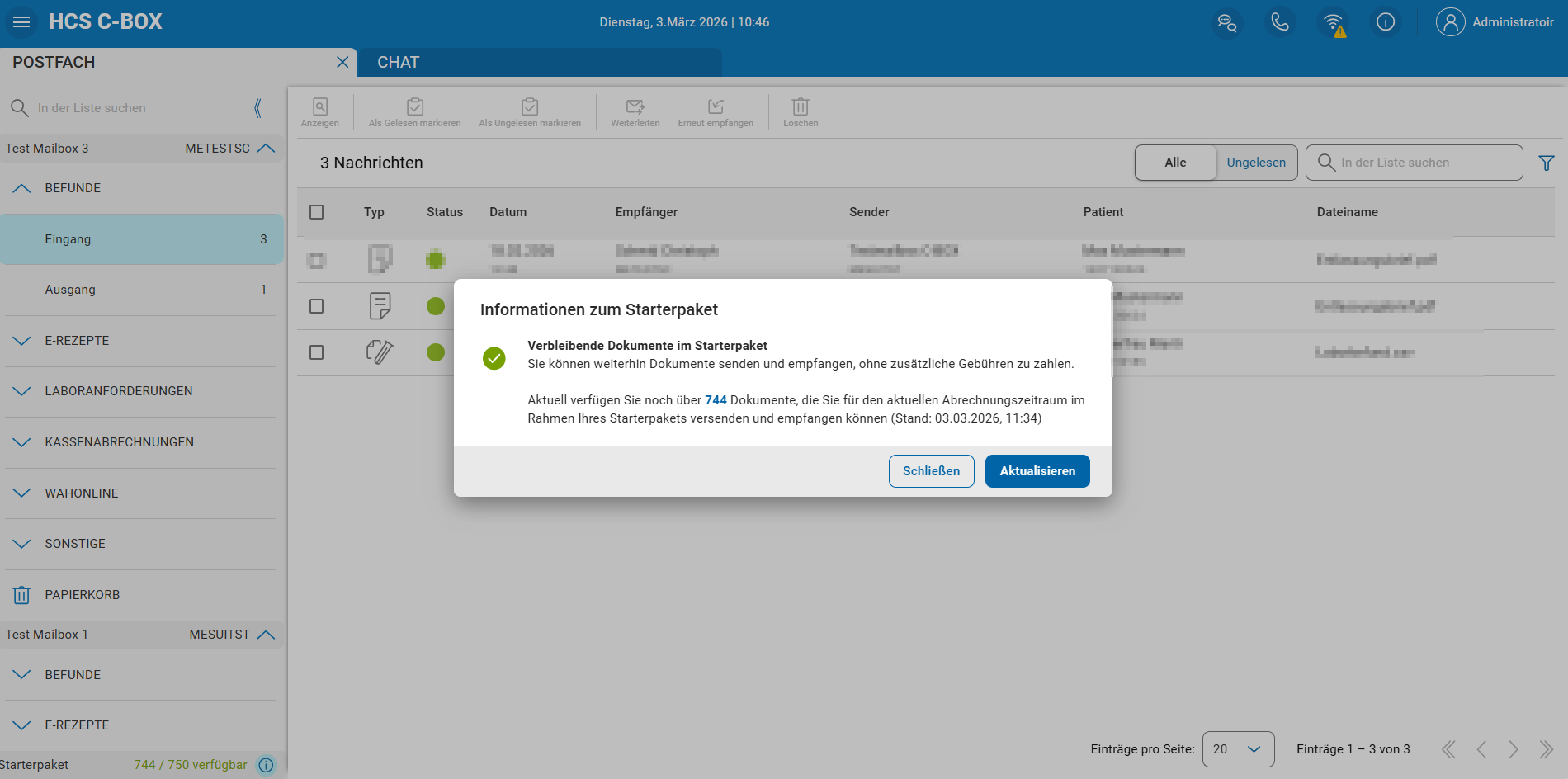Click green status dot in second row

(x=436, y=306)
